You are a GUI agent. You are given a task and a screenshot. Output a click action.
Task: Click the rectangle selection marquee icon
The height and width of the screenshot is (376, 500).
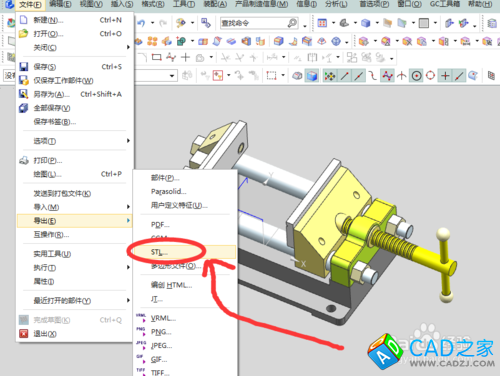(271, 76)
